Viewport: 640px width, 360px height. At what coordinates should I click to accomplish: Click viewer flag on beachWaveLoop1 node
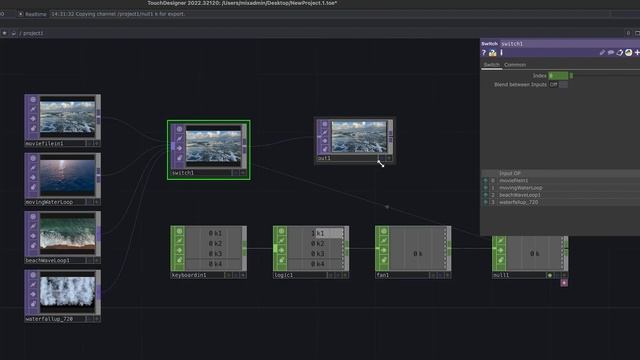pos(33,217)
